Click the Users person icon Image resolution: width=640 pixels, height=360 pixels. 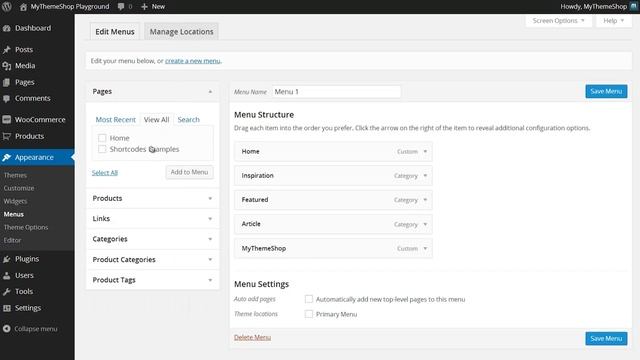tap(7, 276)
